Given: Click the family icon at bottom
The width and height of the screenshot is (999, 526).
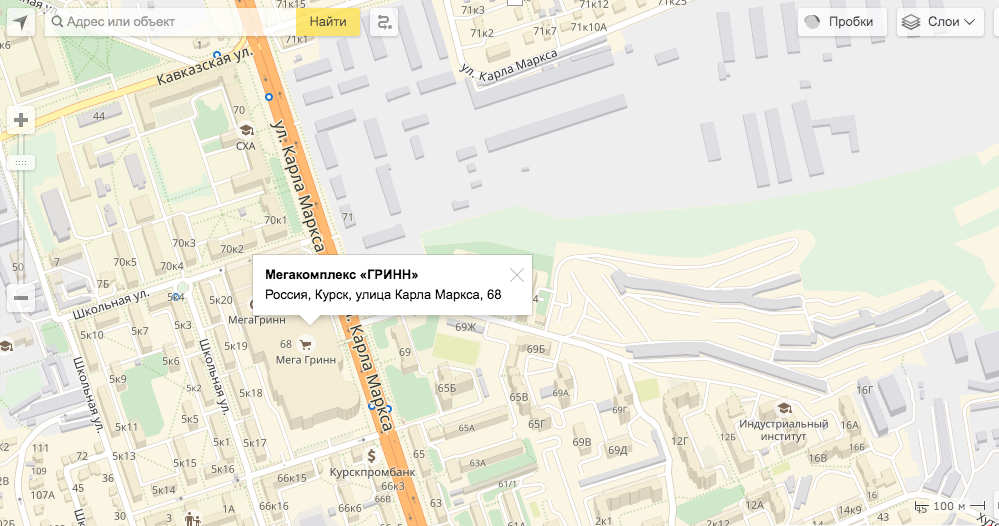Looking at the screenshot, I should (193, 519).
